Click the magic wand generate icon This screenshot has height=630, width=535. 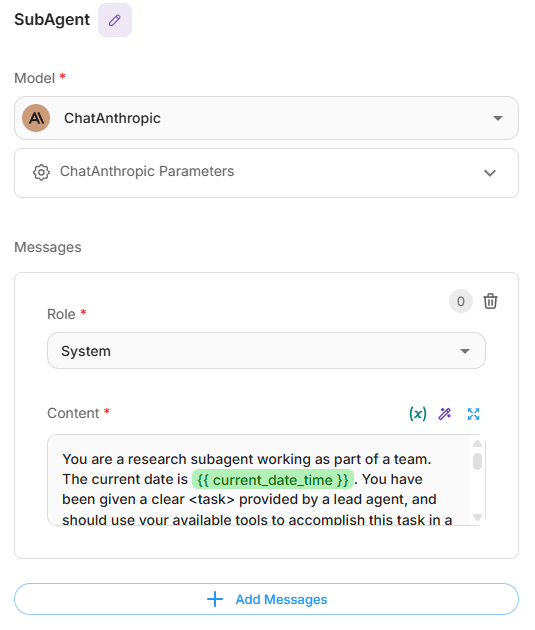click(x=445, y=413)
